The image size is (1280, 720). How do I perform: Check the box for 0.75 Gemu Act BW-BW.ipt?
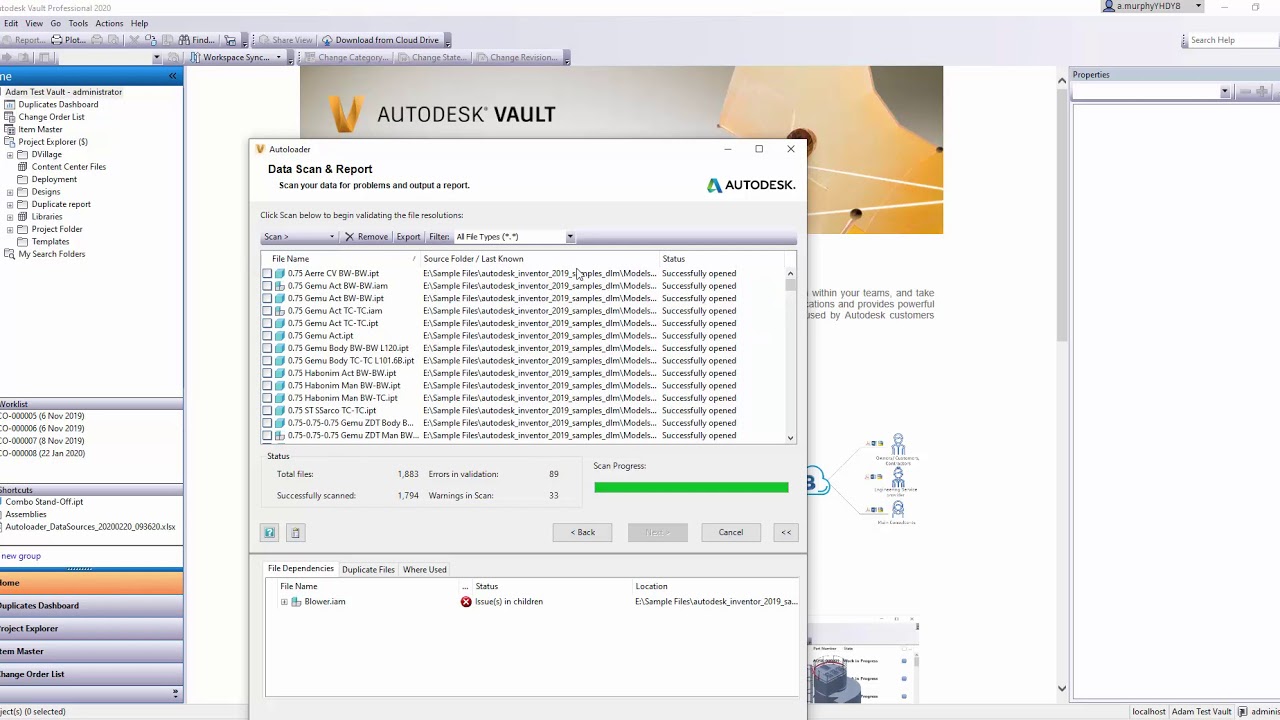pyautogui.click(x=267, y=298)
